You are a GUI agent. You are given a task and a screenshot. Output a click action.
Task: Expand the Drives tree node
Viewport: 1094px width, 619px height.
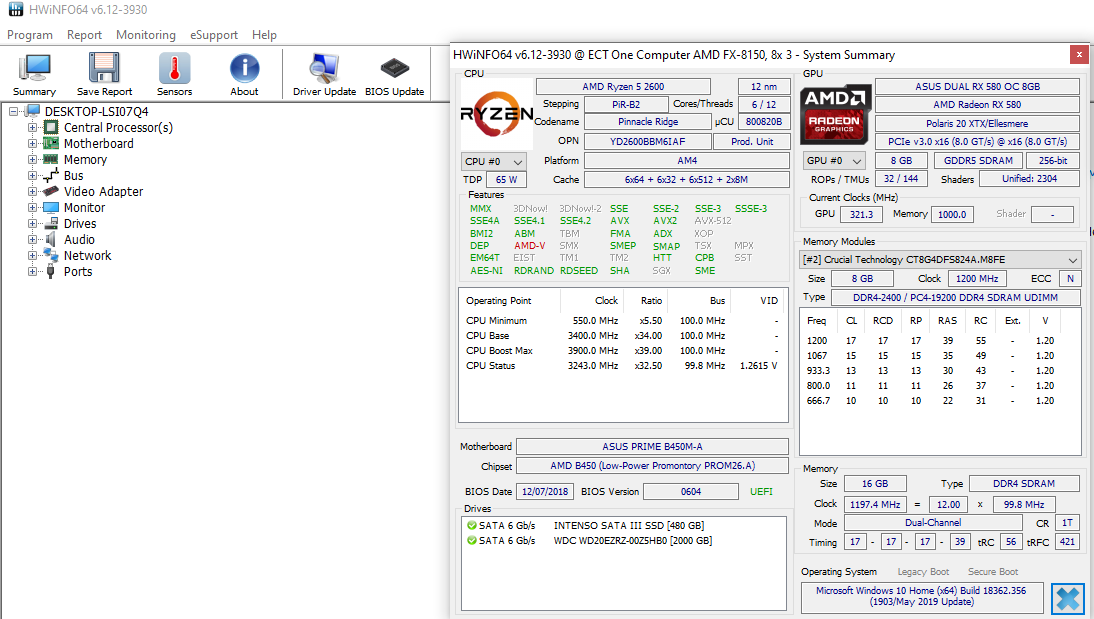(32, 223)
